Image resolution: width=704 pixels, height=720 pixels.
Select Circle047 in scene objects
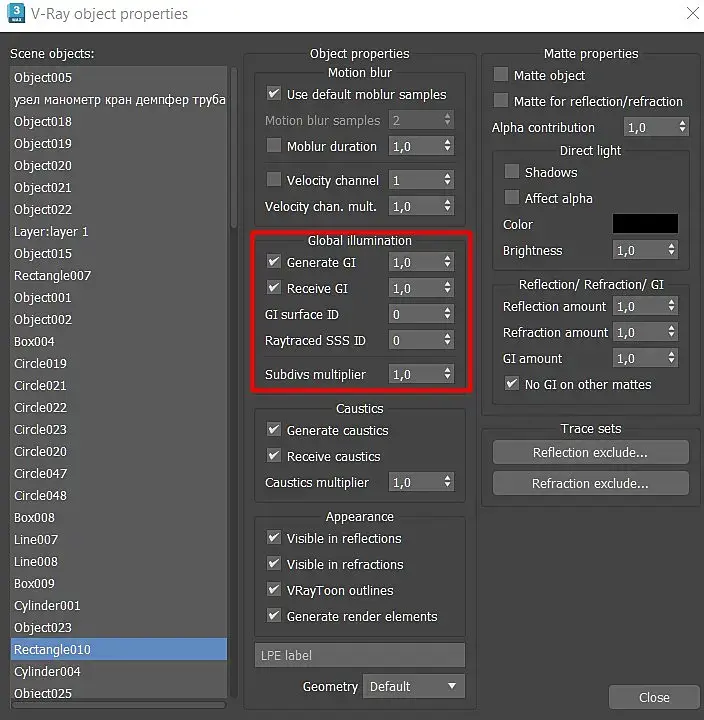[118, 473]
